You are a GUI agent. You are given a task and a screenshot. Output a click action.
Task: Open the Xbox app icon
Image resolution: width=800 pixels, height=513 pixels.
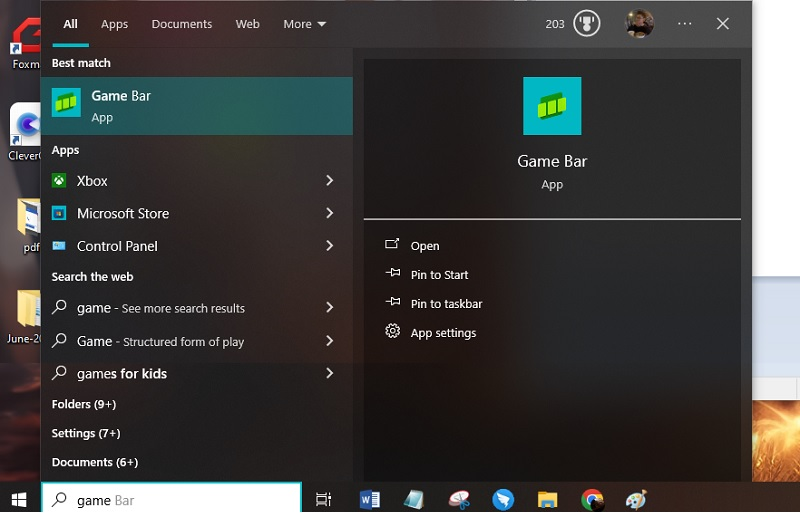pyautogui.click(x=59, y=181)
